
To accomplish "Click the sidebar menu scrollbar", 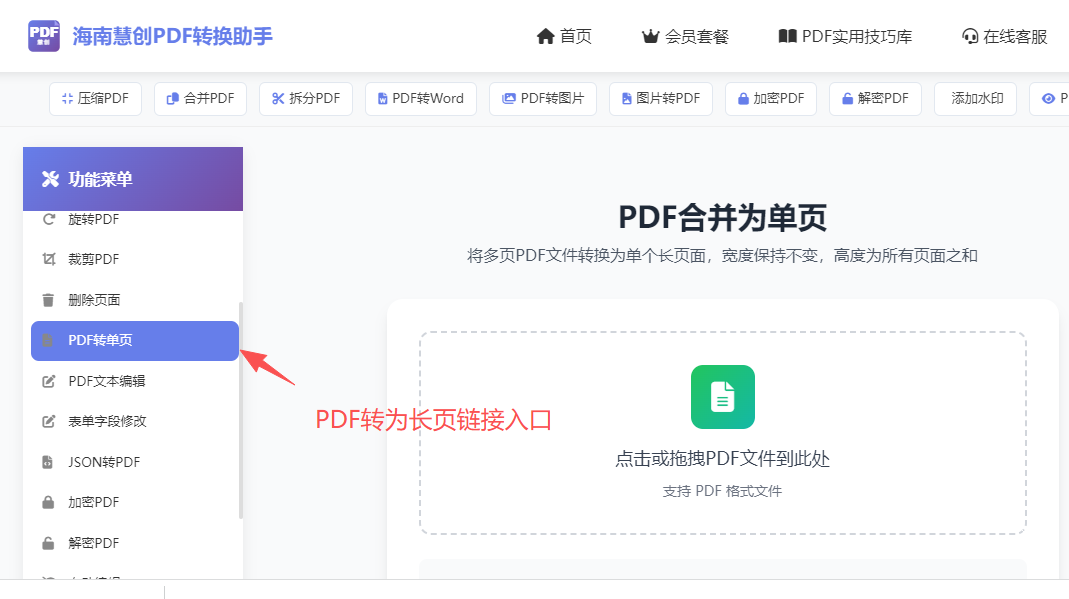I will 241,410.
